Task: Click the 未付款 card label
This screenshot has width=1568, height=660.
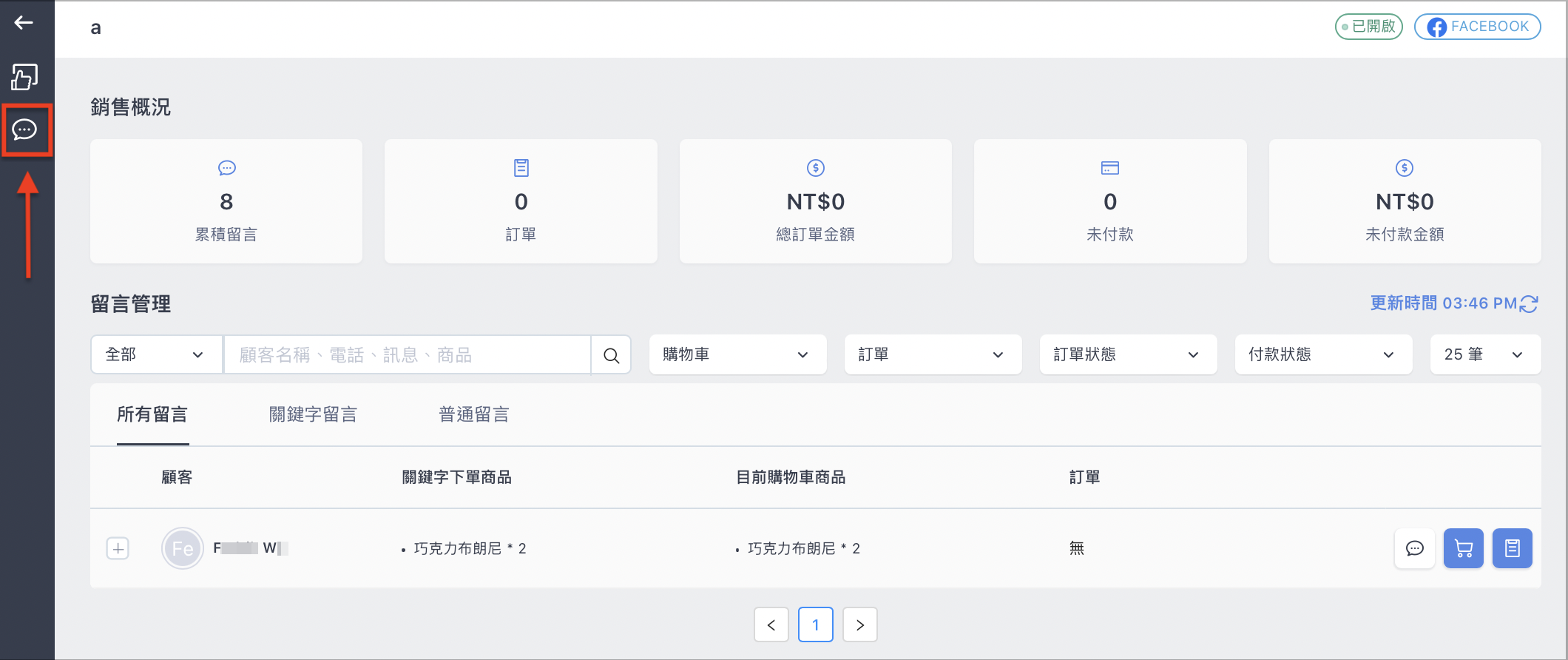Action: pos(1110,235)
